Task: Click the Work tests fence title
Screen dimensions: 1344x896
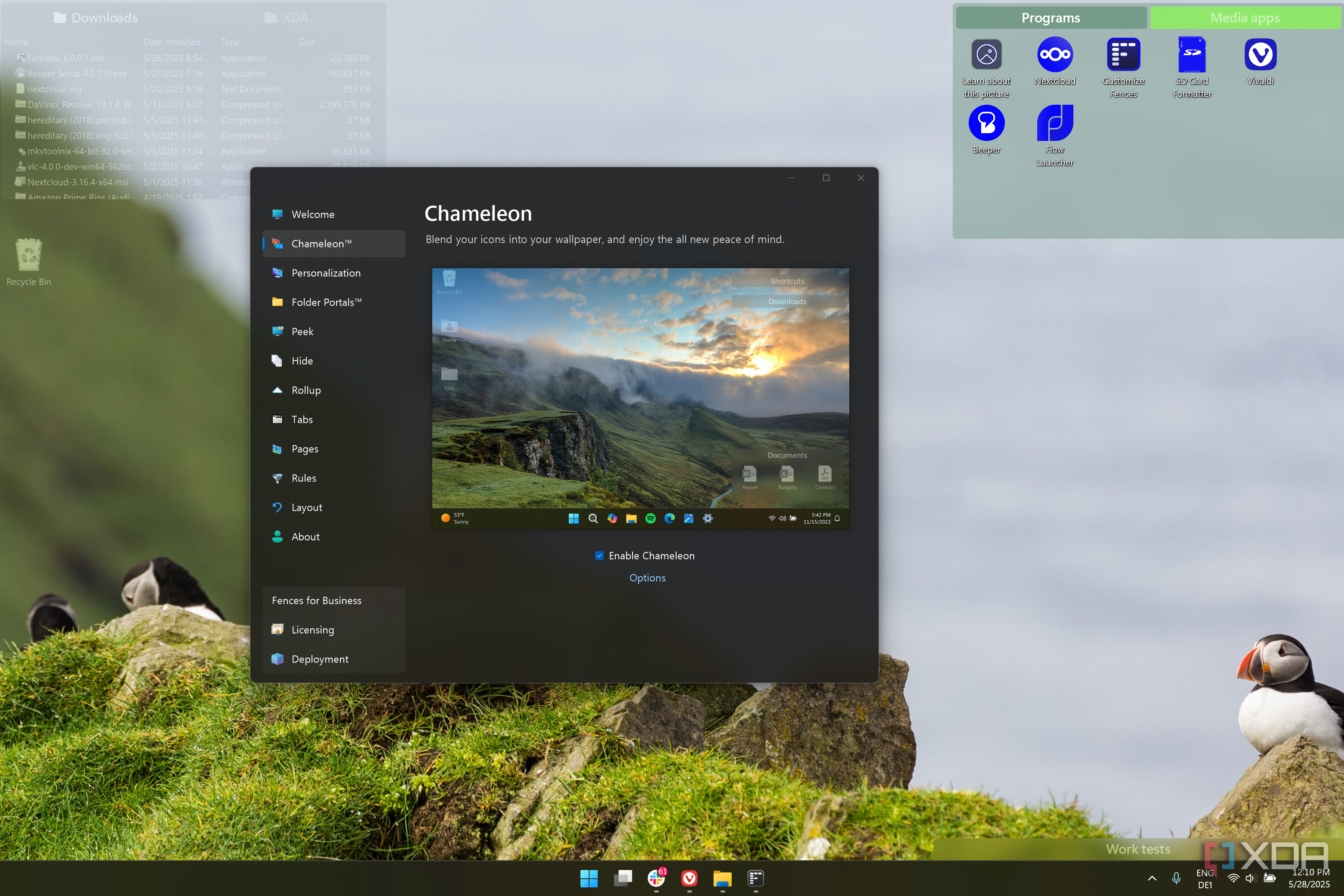Action: (1138, 849)
